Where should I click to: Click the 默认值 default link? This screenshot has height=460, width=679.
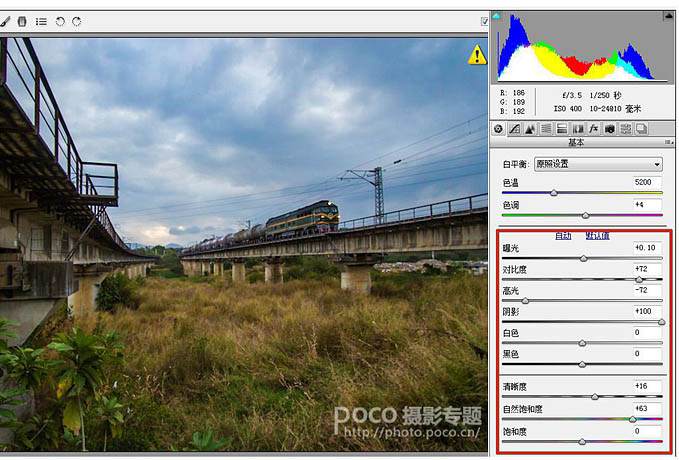point(598,236)
